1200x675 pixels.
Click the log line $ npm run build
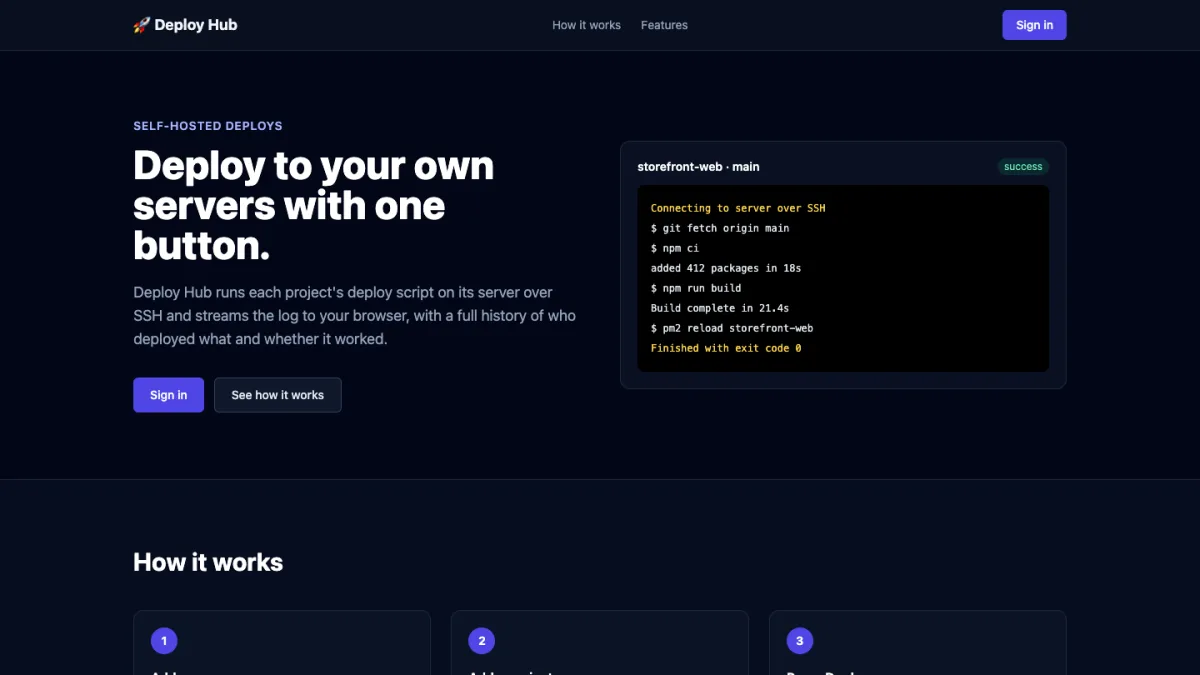(x=696, y=288)
